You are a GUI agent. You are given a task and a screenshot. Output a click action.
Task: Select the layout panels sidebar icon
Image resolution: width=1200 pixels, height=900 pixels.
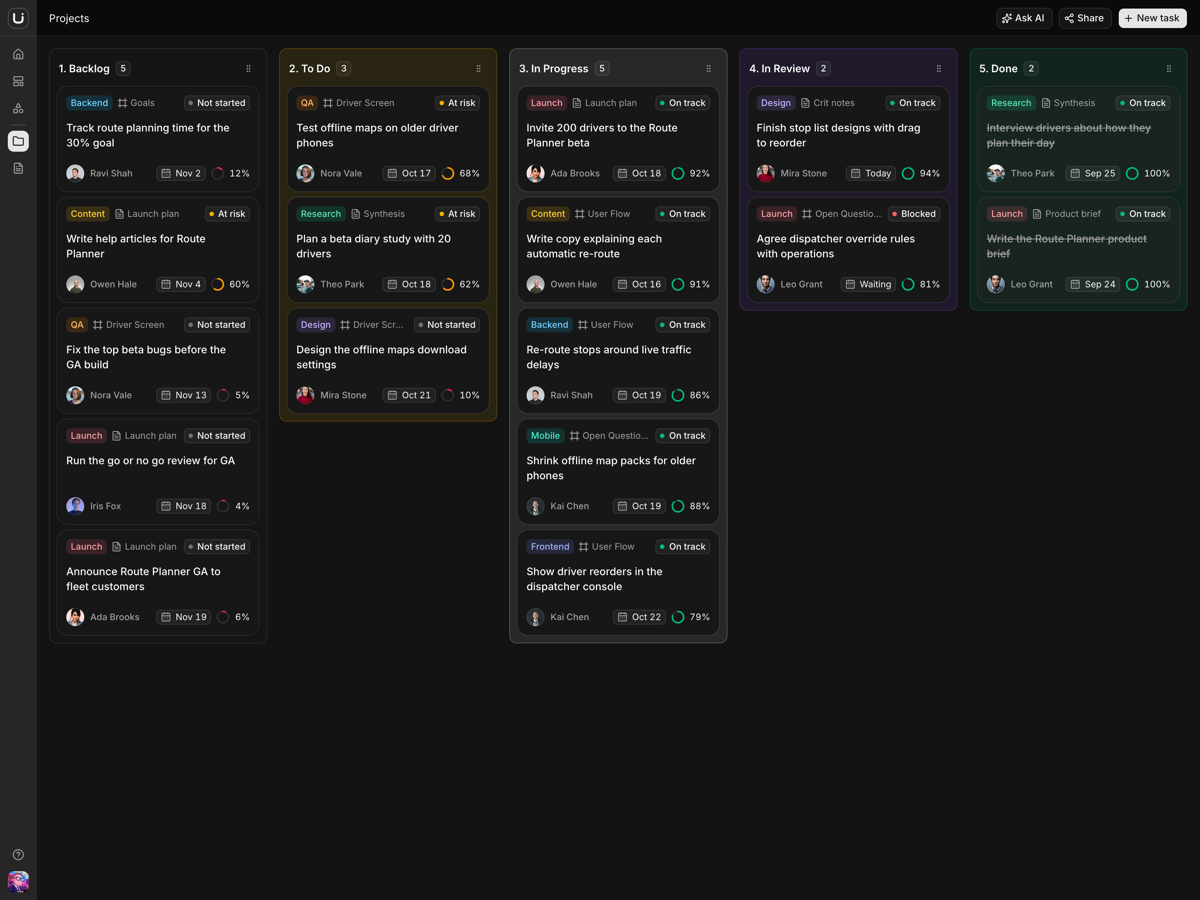click(x=18, y=81)
